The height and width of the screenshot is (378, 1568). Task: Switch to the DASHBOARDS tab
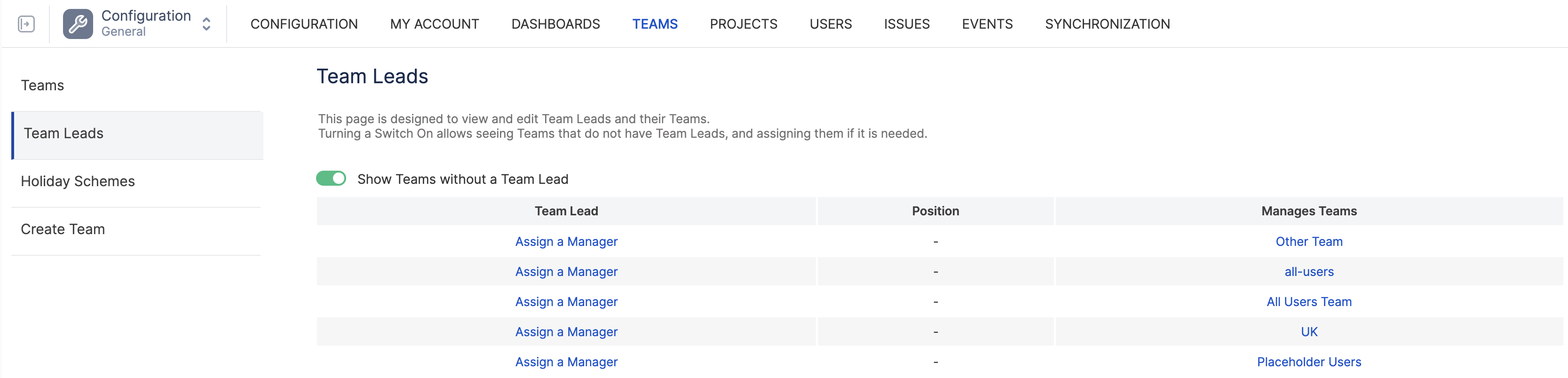click(556, 24)
